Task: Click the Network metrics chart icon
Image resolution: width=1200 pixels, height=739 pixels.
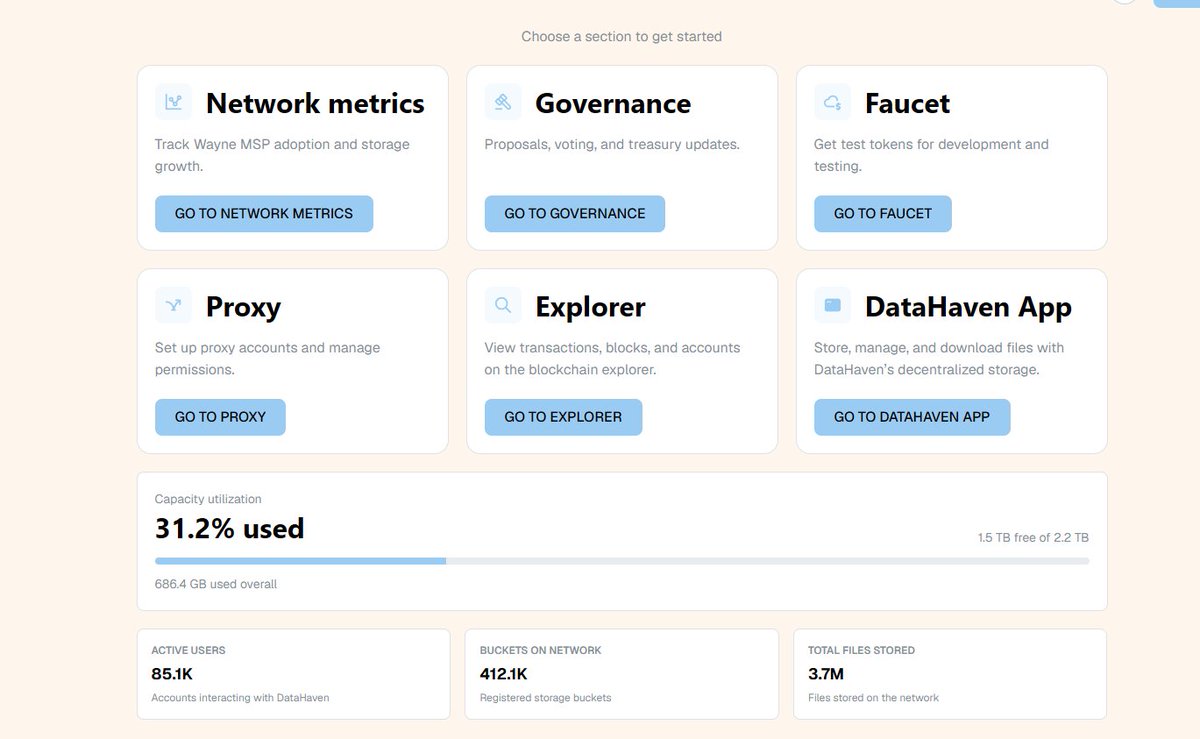Action: click(x=173, y=102)
